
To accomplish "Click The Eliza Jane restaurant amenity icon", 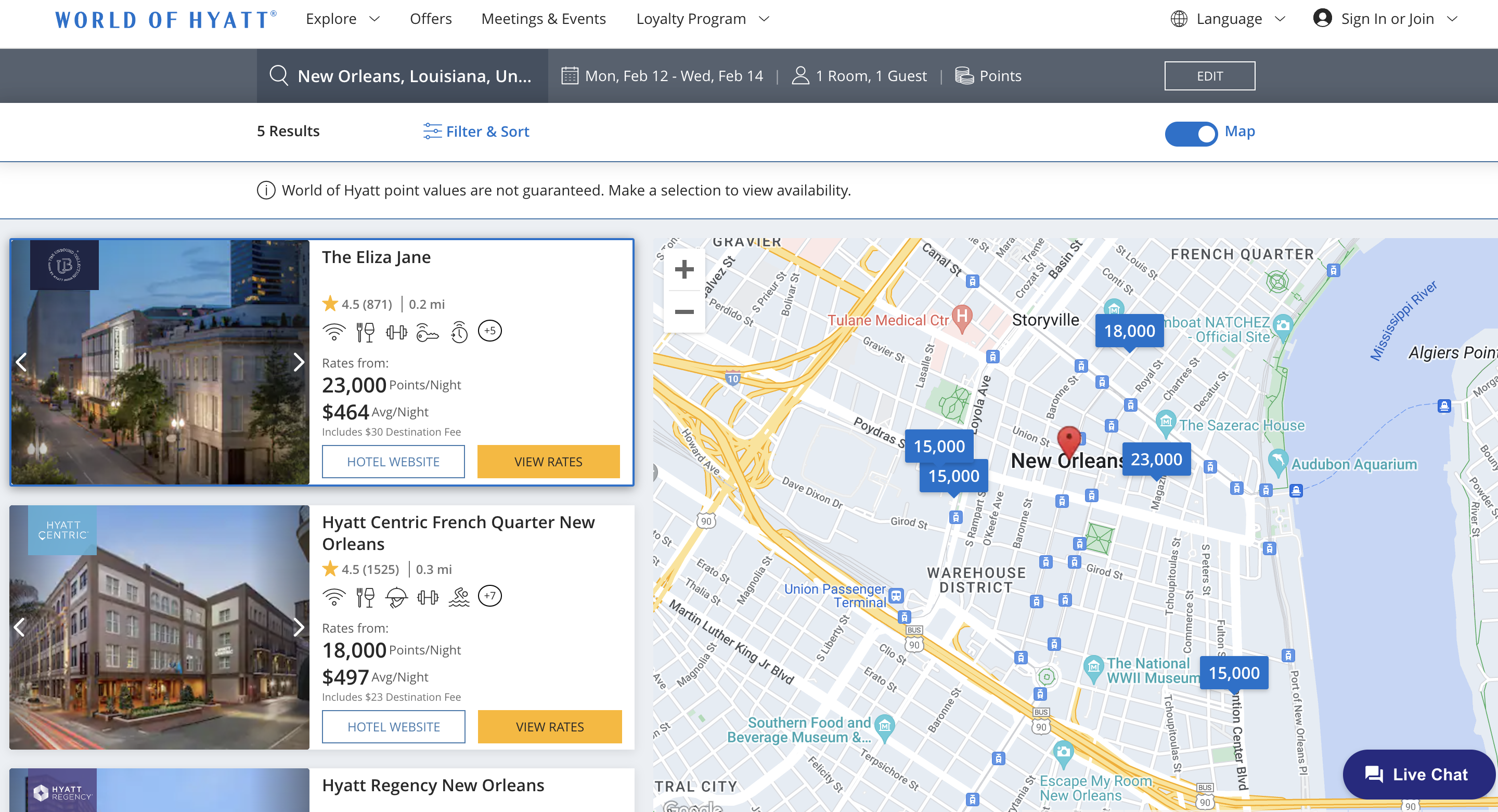I will coord(365,332).
